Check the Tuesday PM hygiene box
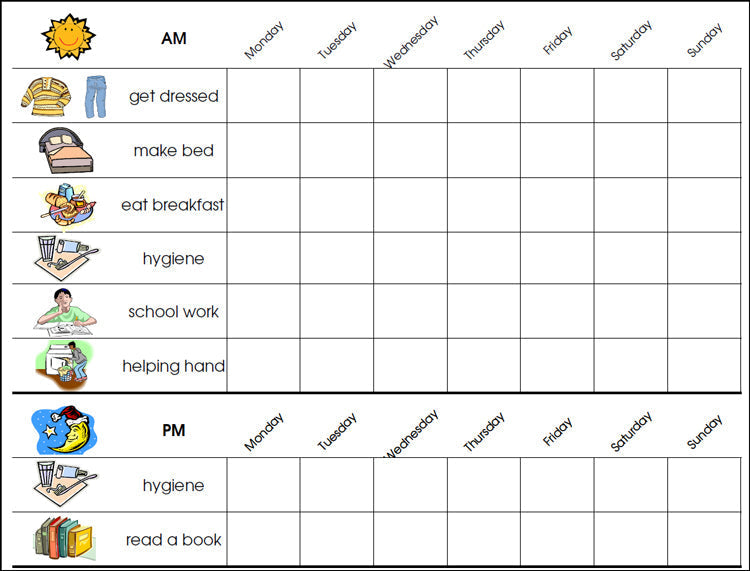Viewport: 750px width, 571px height. [x=337, y=485]
